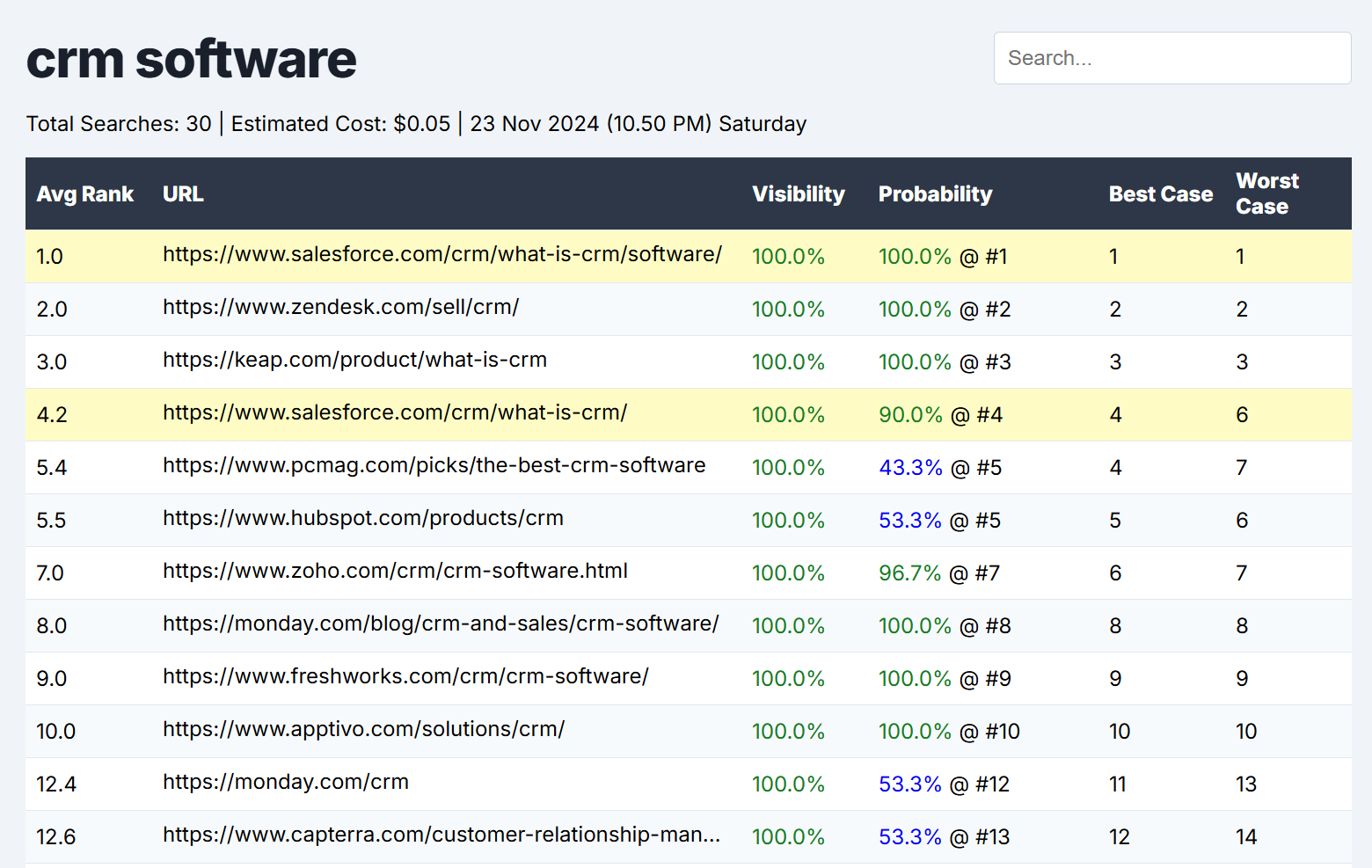This screenshot has width=1372, height=868.
Task: Click probability '96.7% @ #7'
Action: pos(939,573)
